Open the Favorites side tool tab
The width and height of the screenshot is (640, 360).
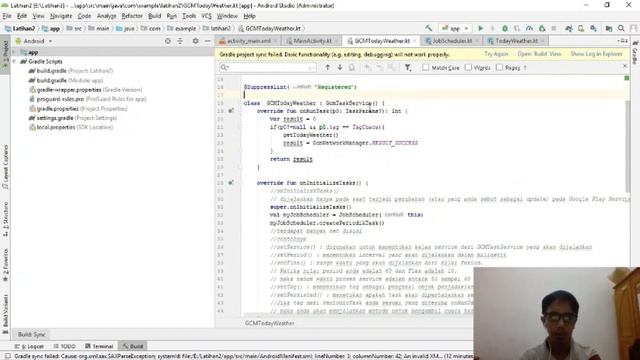[5, 265]
